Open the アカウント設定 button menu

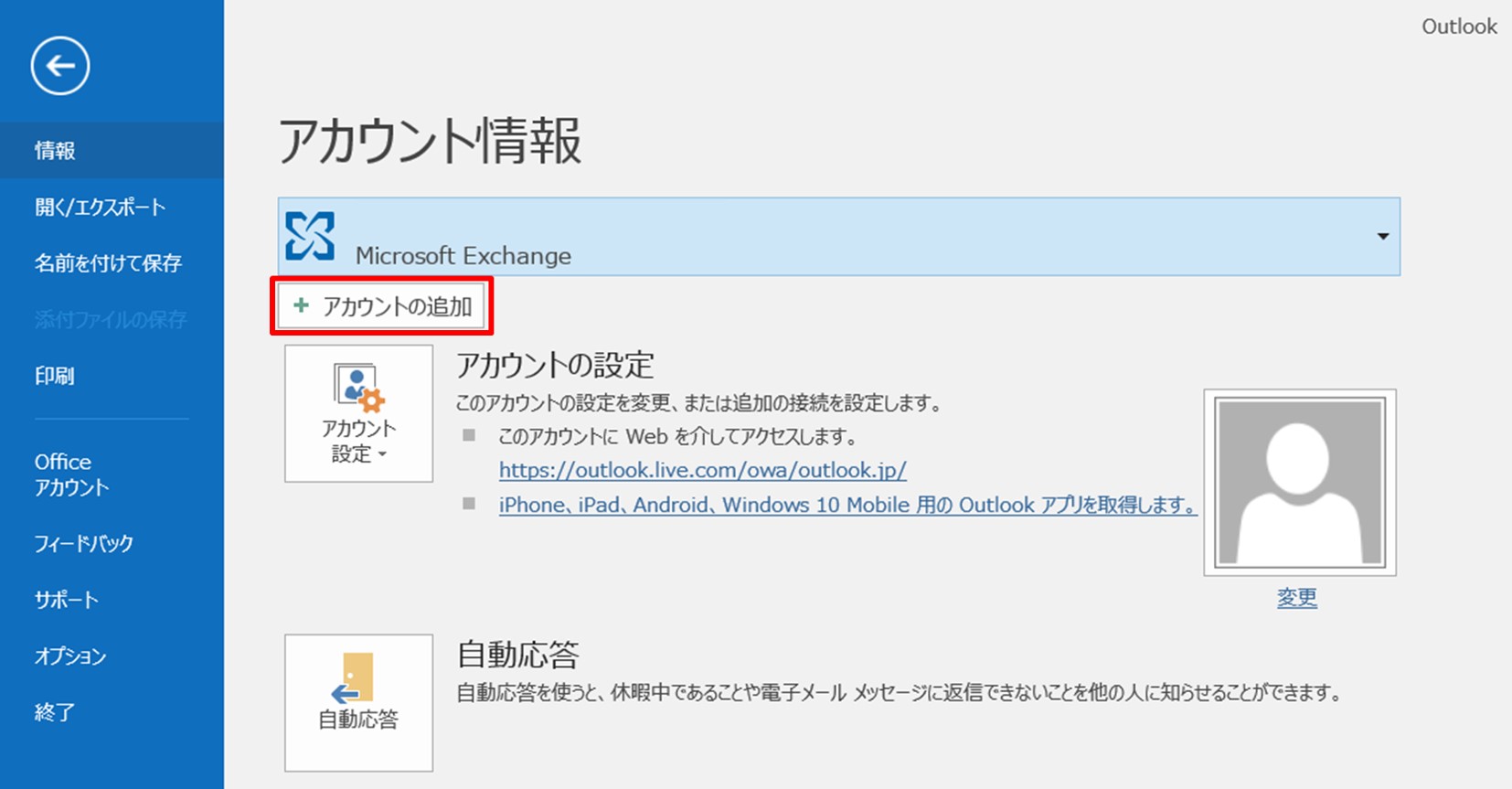(358, 413)
